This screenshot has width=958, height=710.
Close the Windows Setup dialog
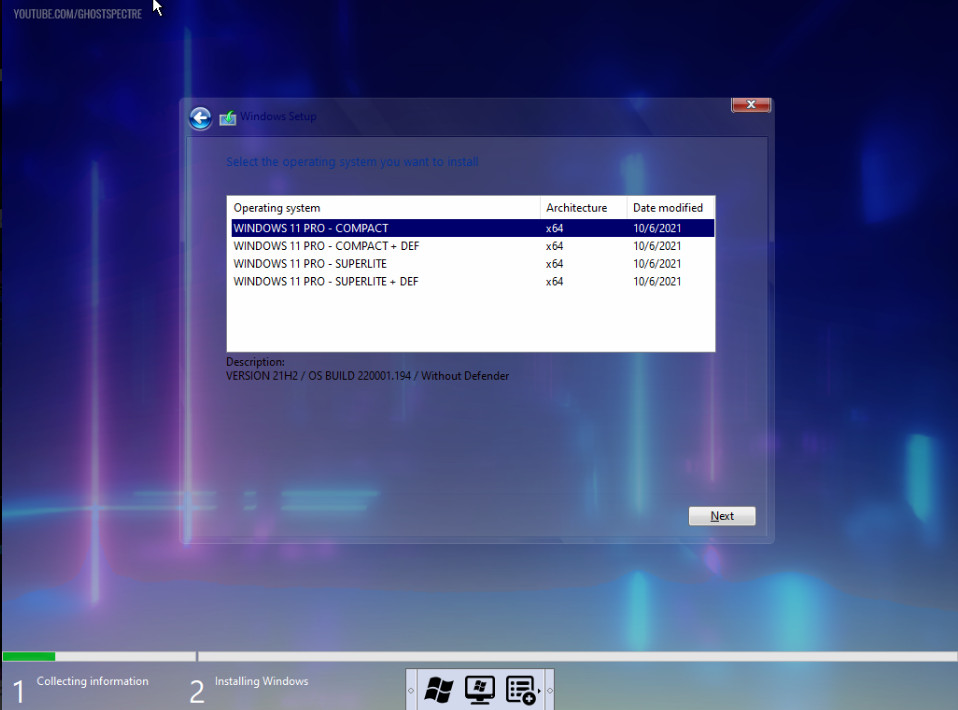point(751,104)
